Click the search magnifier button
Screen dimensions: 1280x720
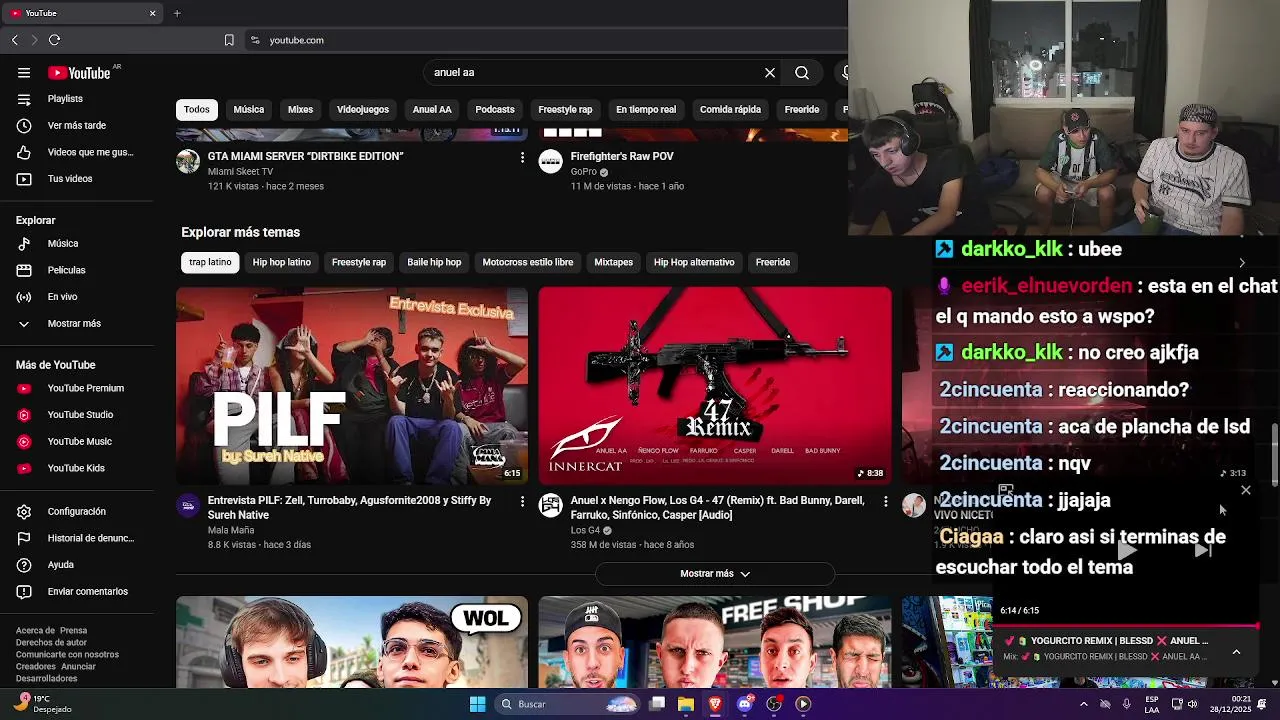tap(802, 73)
